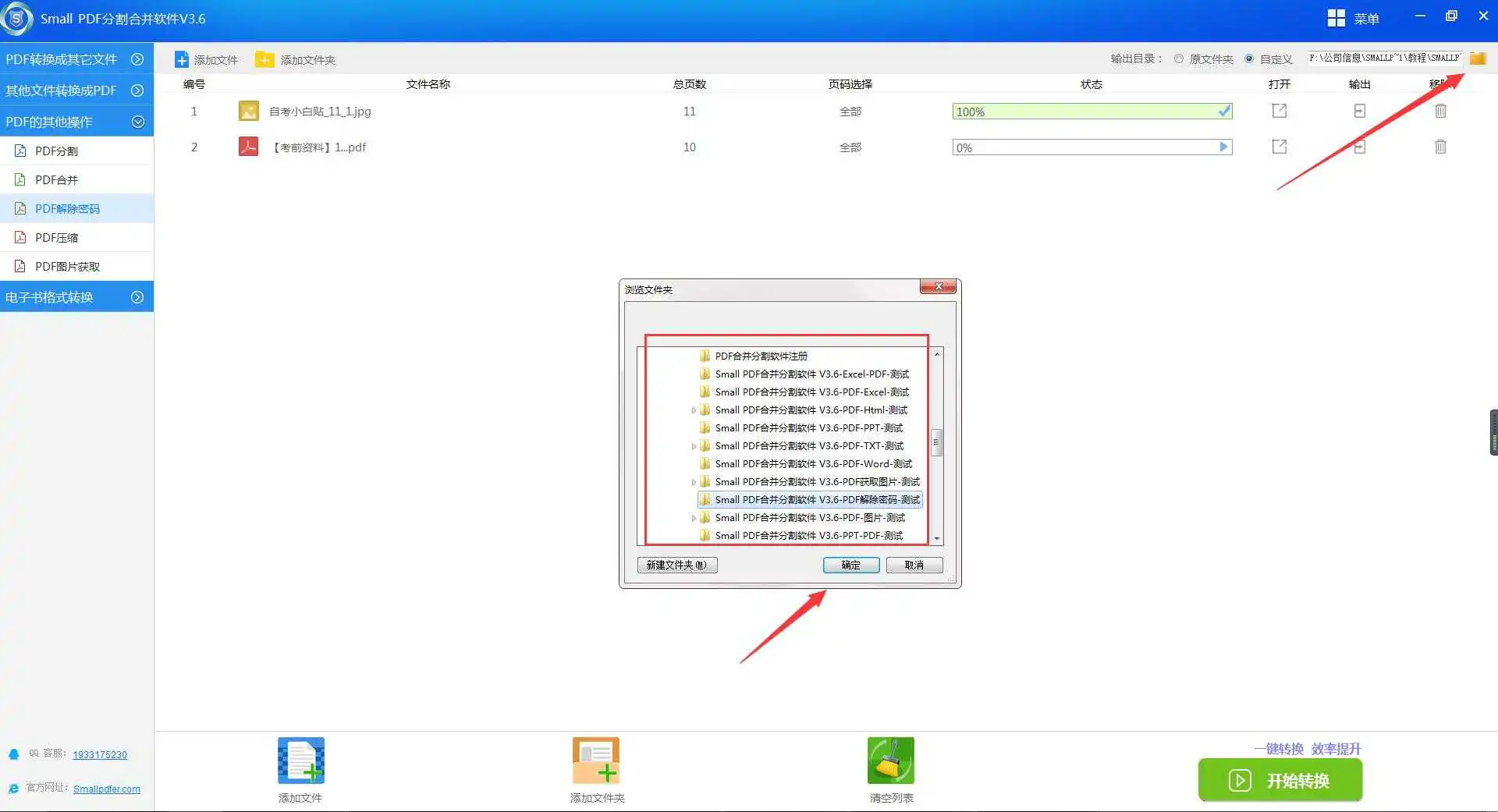Expand V3.6-PDF-Html-测试 folder node

click(x=694, y=410)
